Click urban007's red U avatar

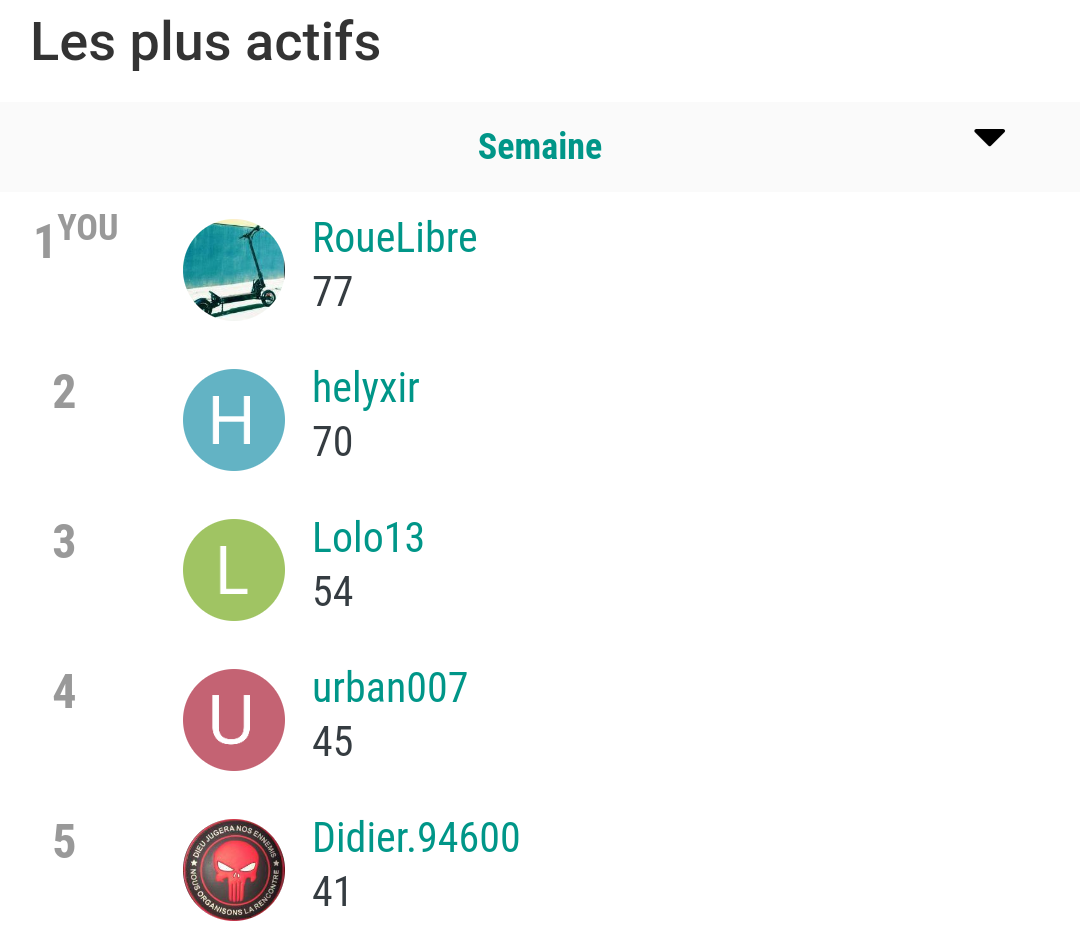(234, 720)
